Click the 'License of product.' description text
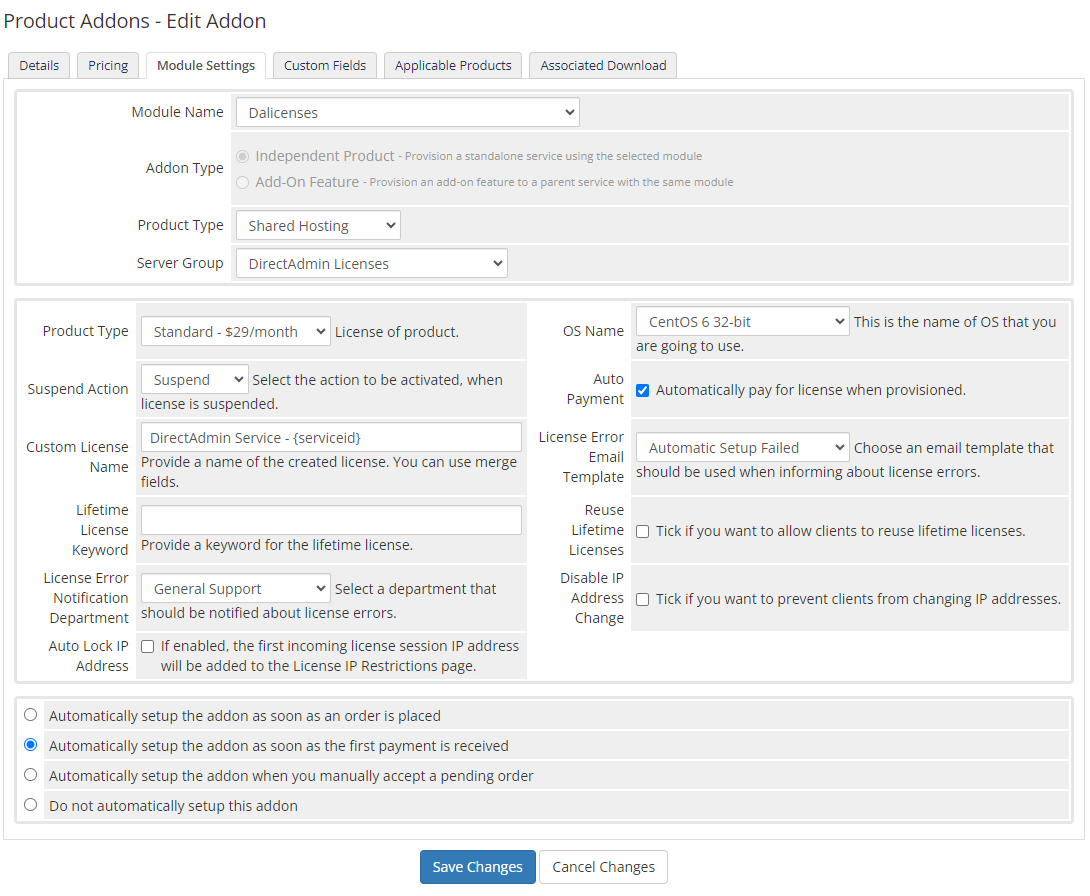Viewport: 1090px width, 896px height. point(397,332)
